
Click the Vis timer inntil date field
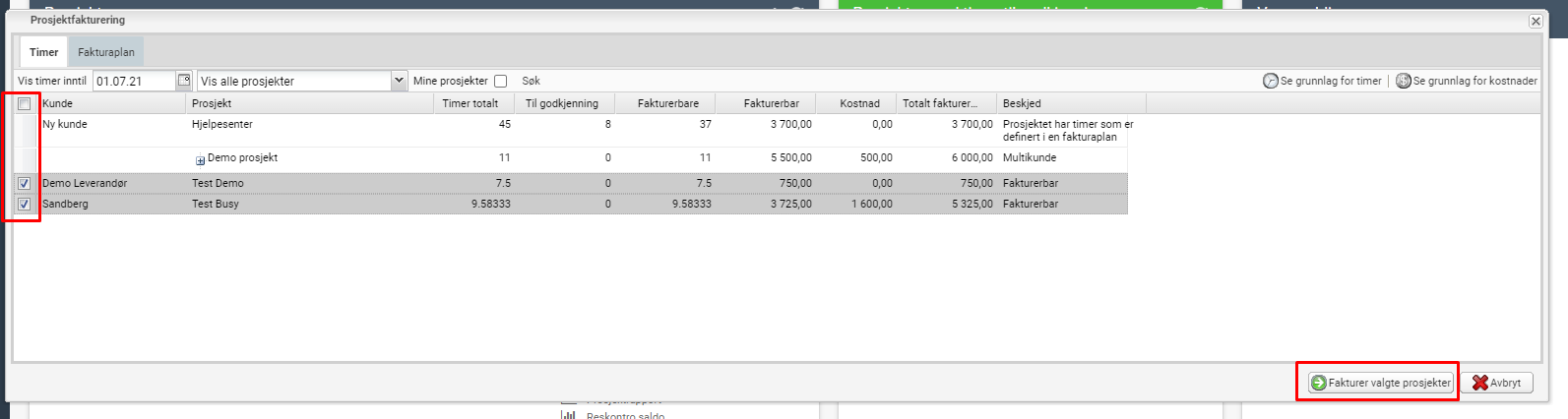click(133, 81)
